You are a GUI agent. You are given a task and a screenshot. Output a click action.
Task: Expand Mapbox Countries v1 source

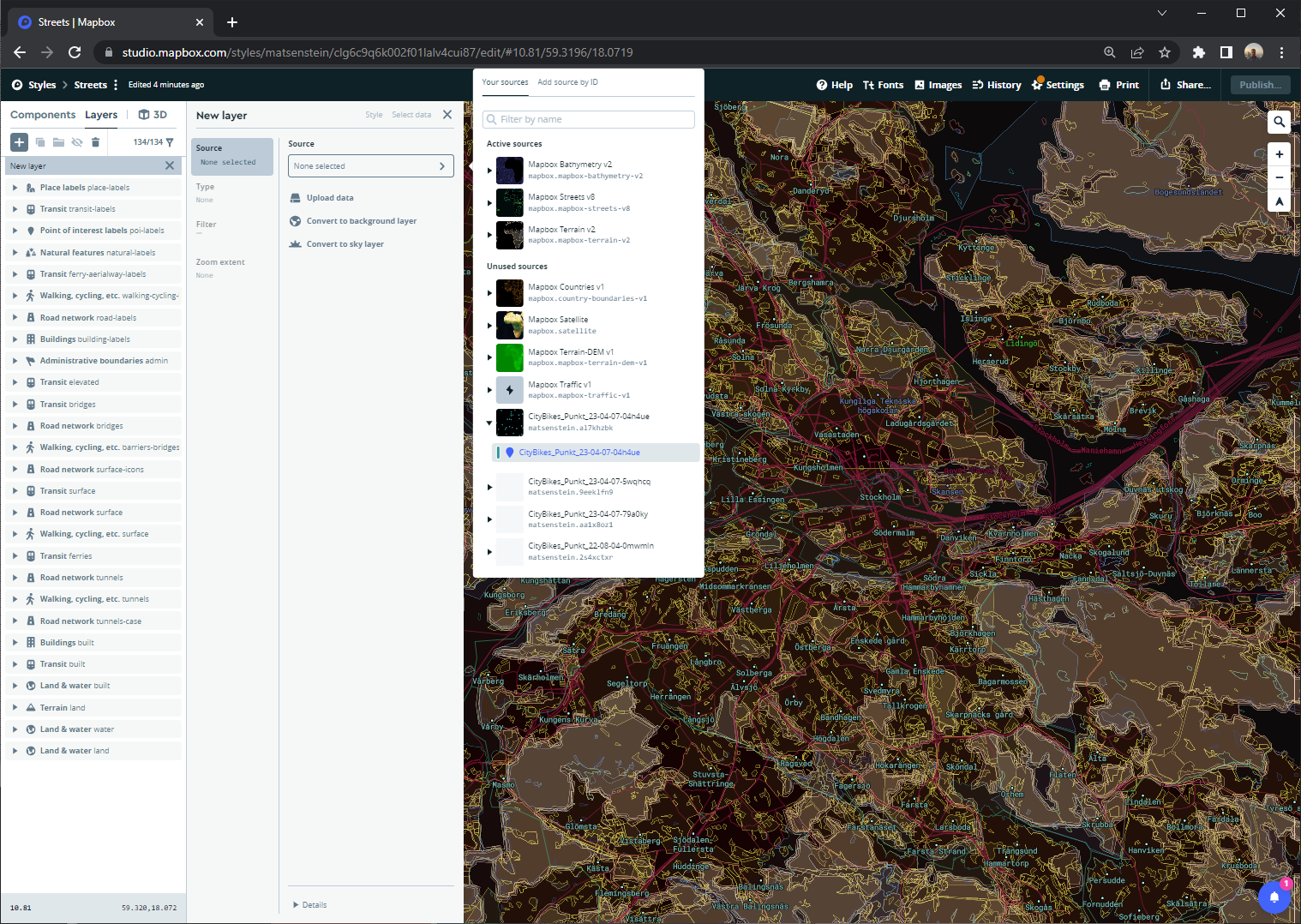click(489, 293)
